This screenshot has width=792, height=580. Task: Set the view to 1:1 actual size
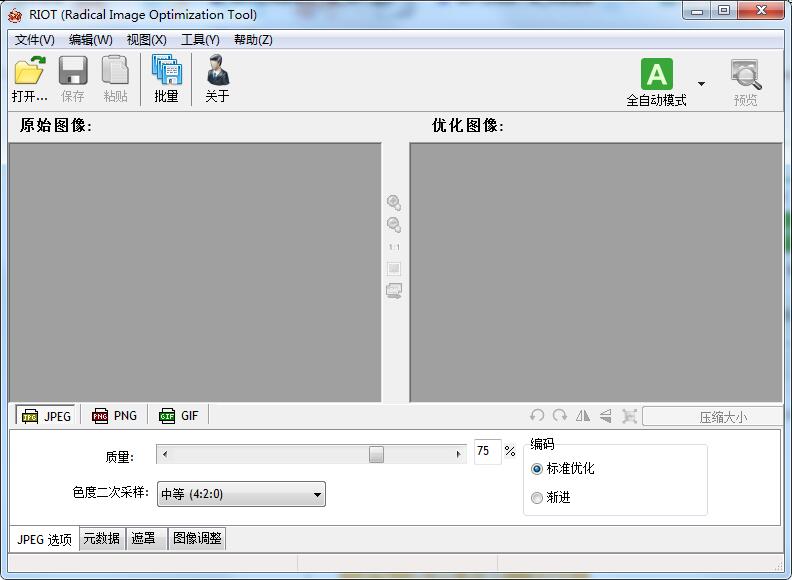tap(394, 247)
